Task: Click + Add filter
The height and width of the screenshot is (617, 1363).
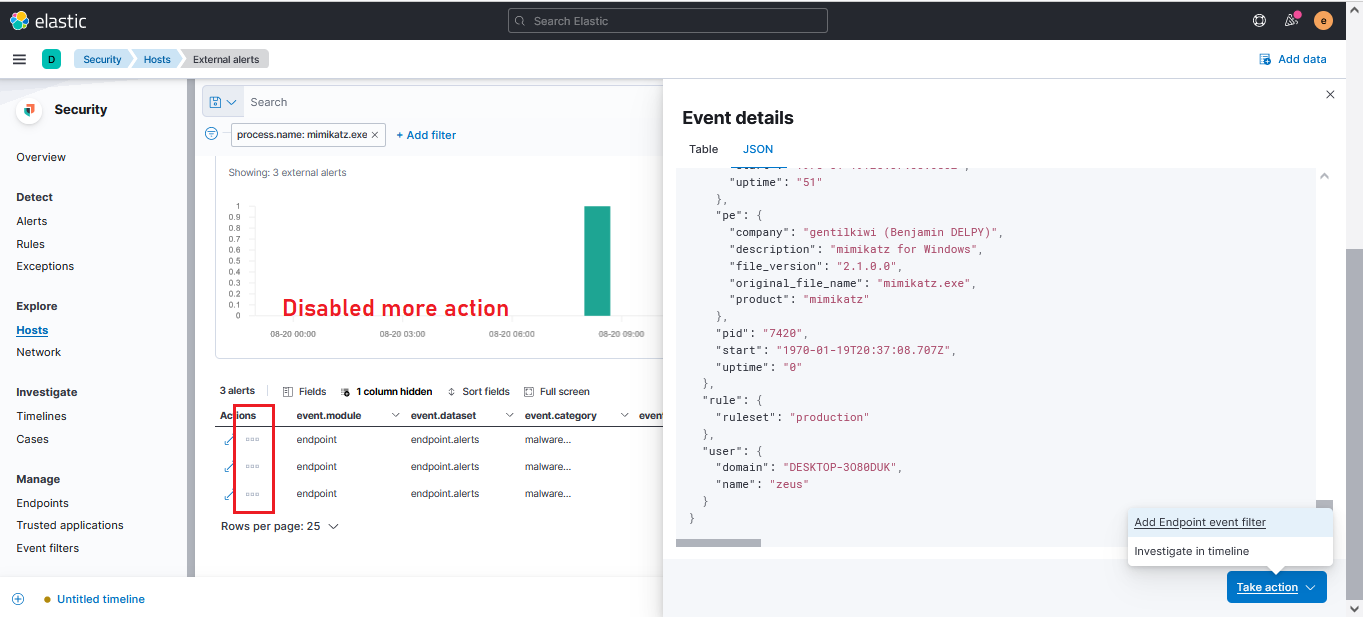Action: [426, 135]
